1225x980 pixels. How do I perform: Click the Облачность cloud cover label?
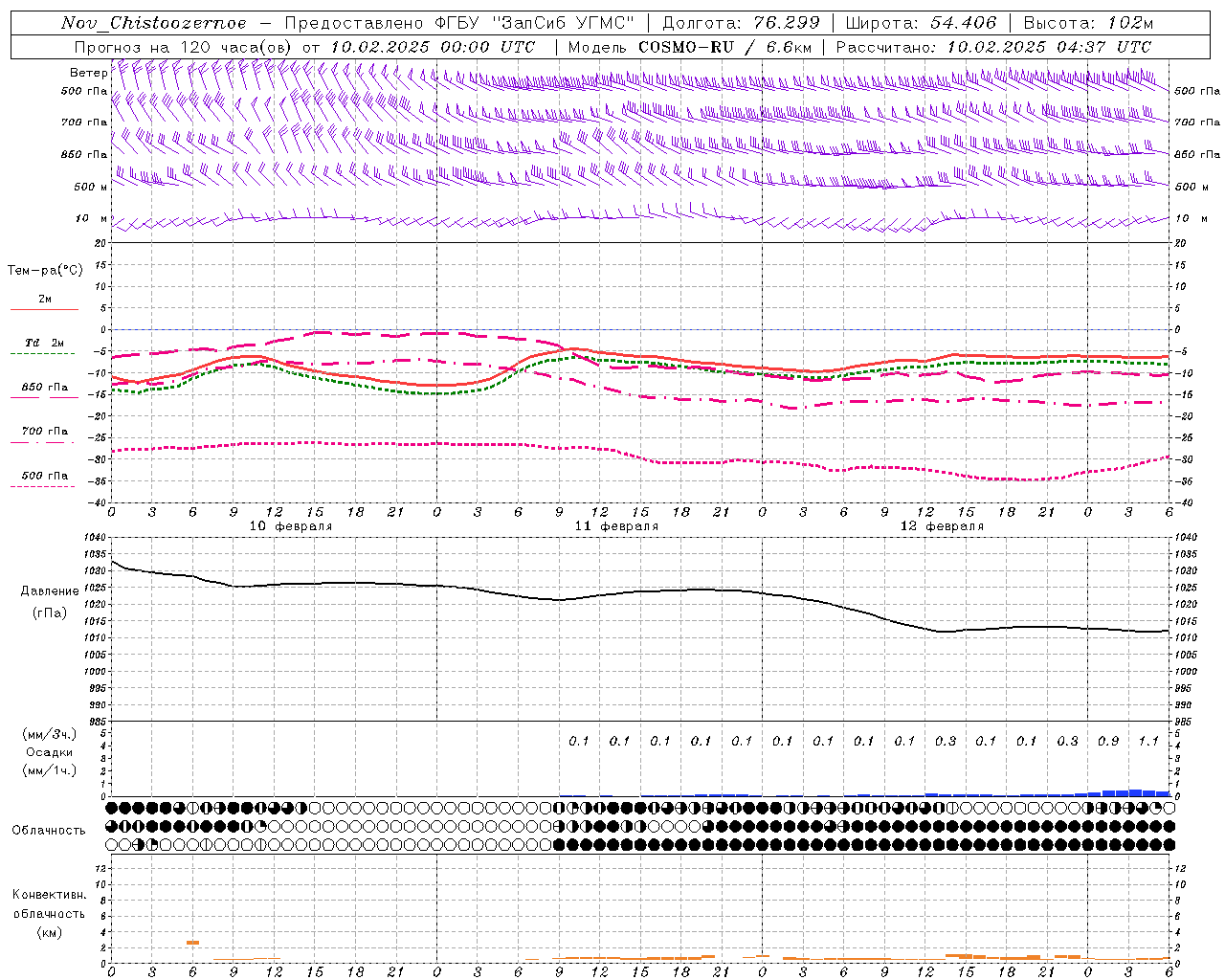pos(49,831)
